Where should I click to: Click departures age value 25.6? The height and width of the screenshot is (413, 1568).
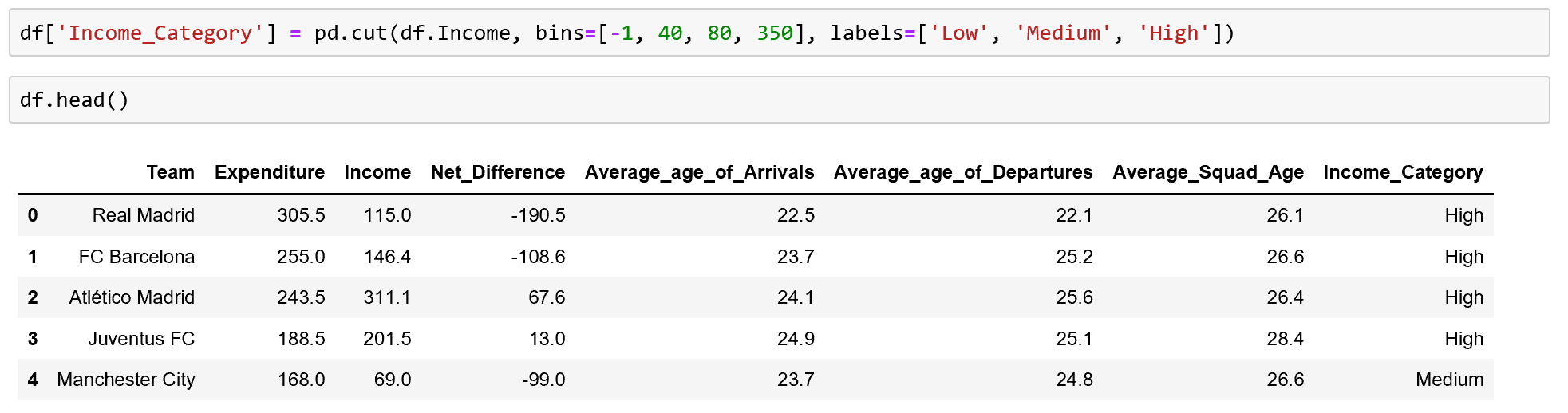tap(1074, 297)
